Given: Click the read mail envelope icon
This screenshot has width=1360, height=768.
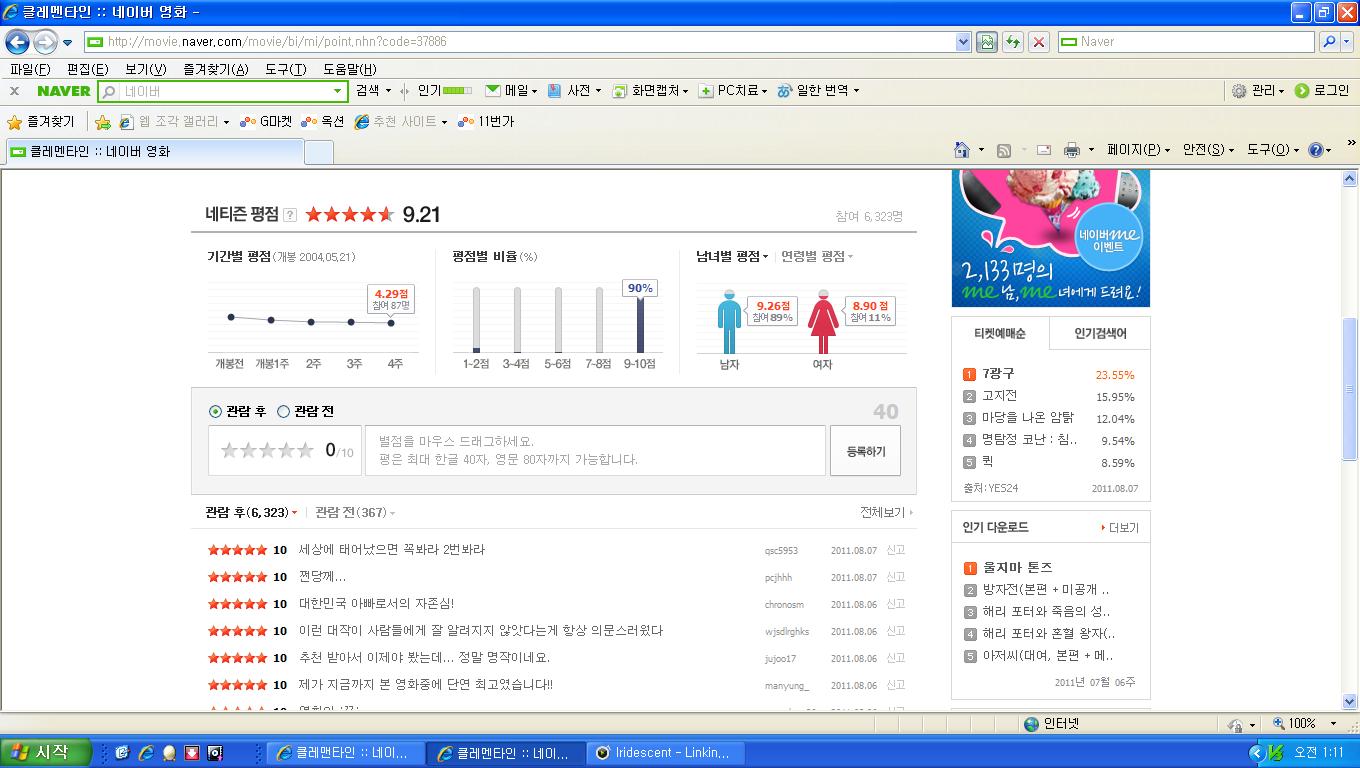Looking at the screenshot, I should (1044, 150).
